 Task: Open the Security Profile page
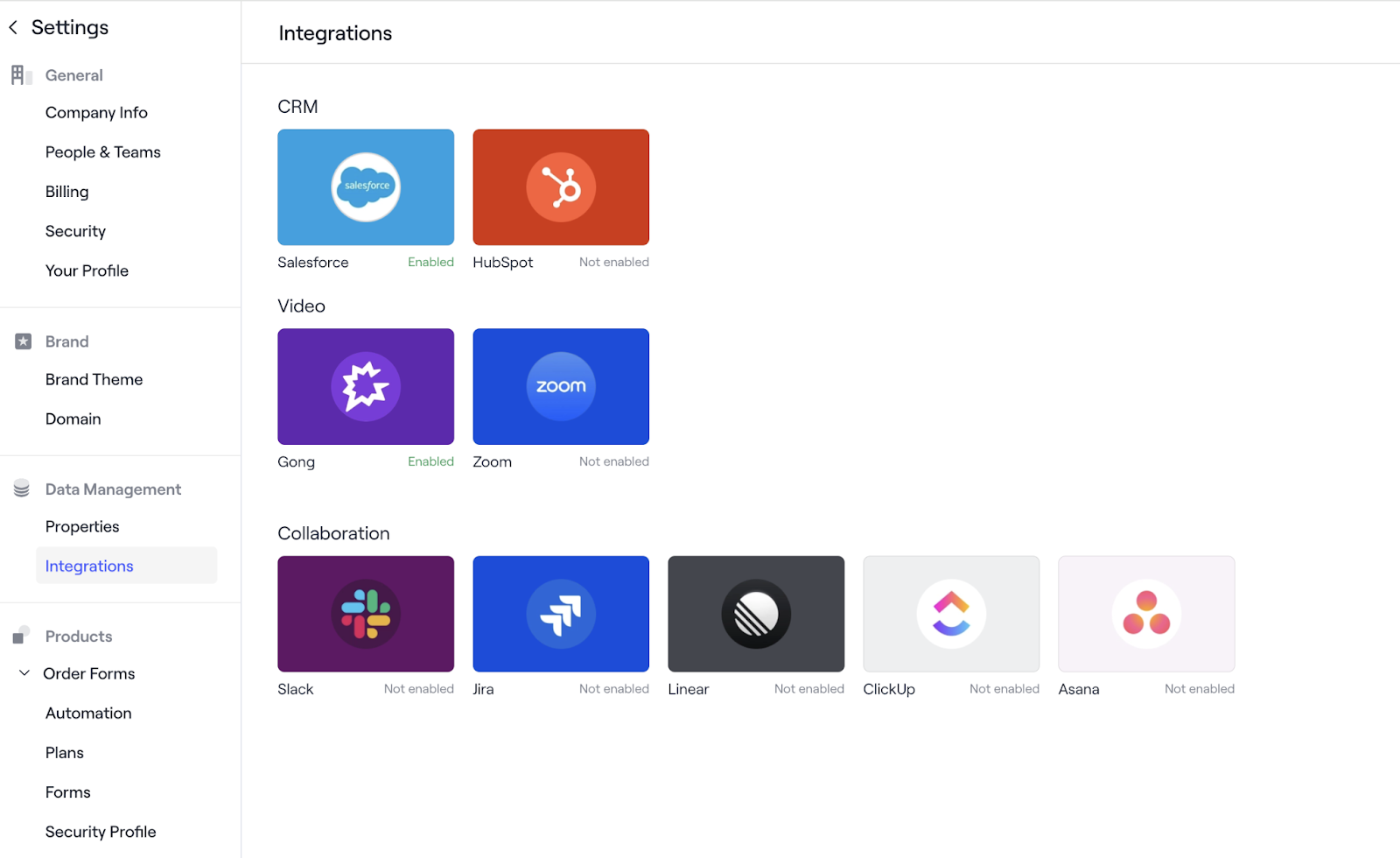pos(101,831)
